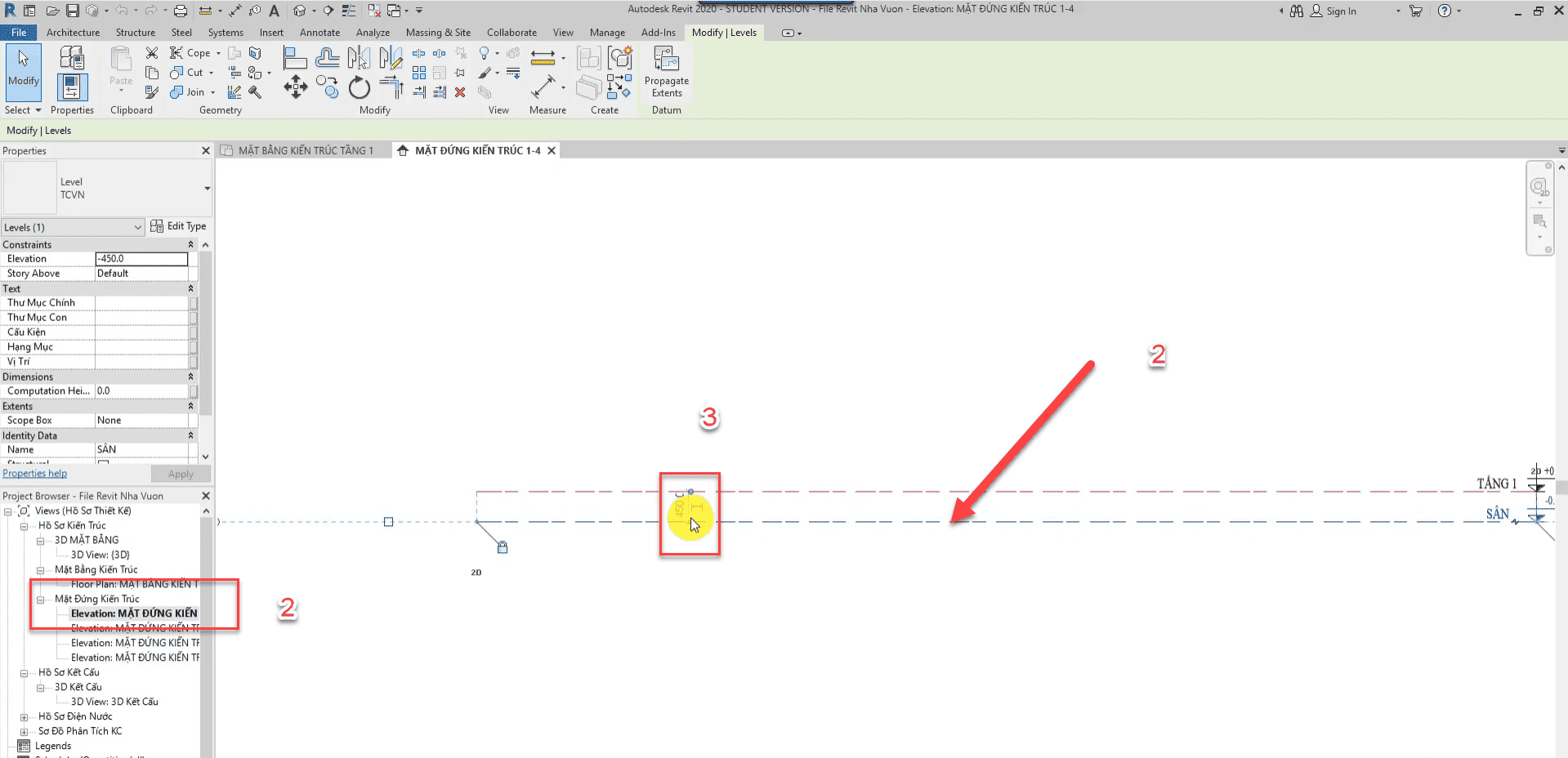Select Mirror - Pick Axis tool
This screenshot has height=758, width=1568.
359,57
